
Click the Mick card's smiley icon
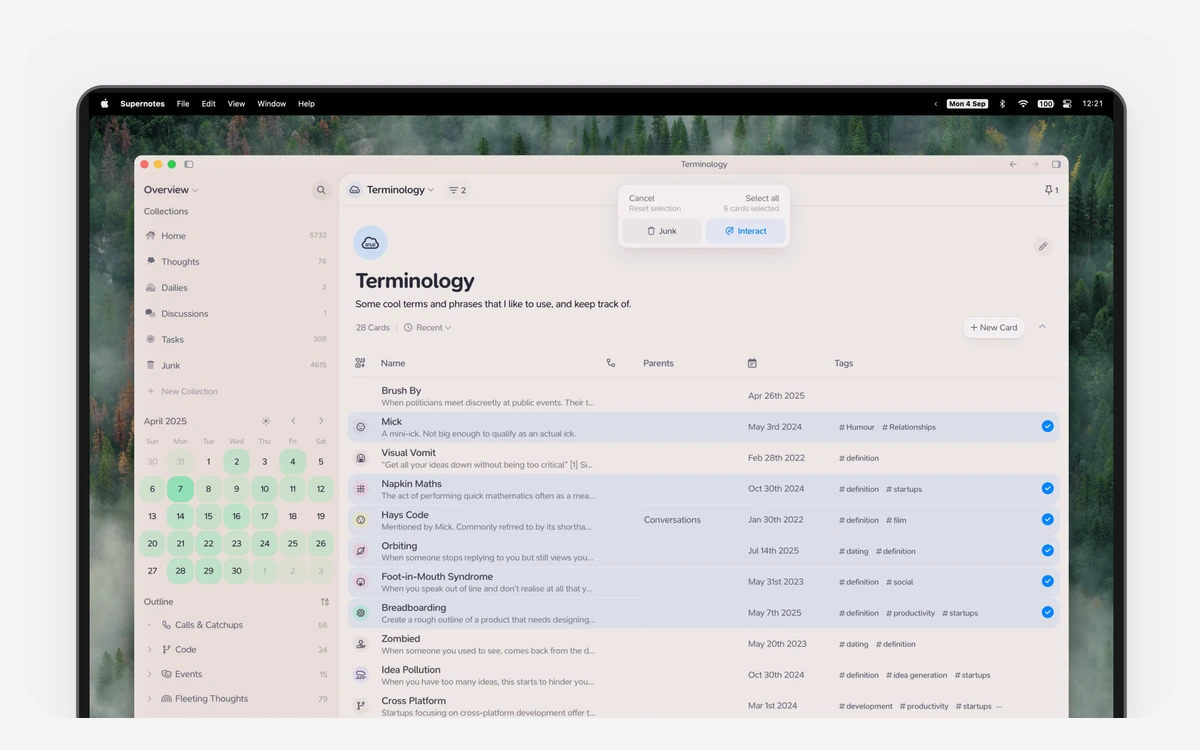click(x=361, y=427)
